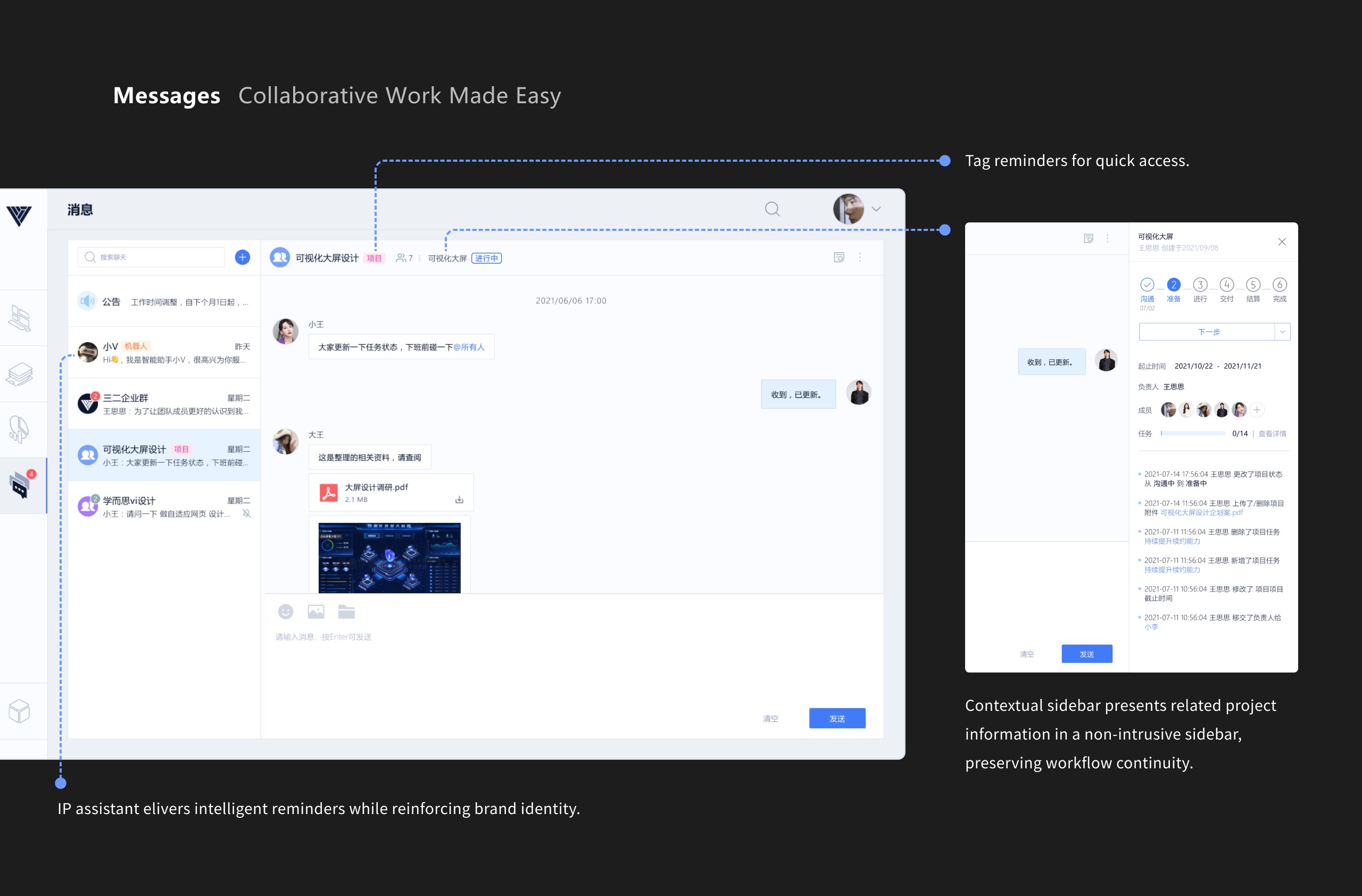Click three-dot more menu in chat header
1362x896 pixels.
[860, 258]
